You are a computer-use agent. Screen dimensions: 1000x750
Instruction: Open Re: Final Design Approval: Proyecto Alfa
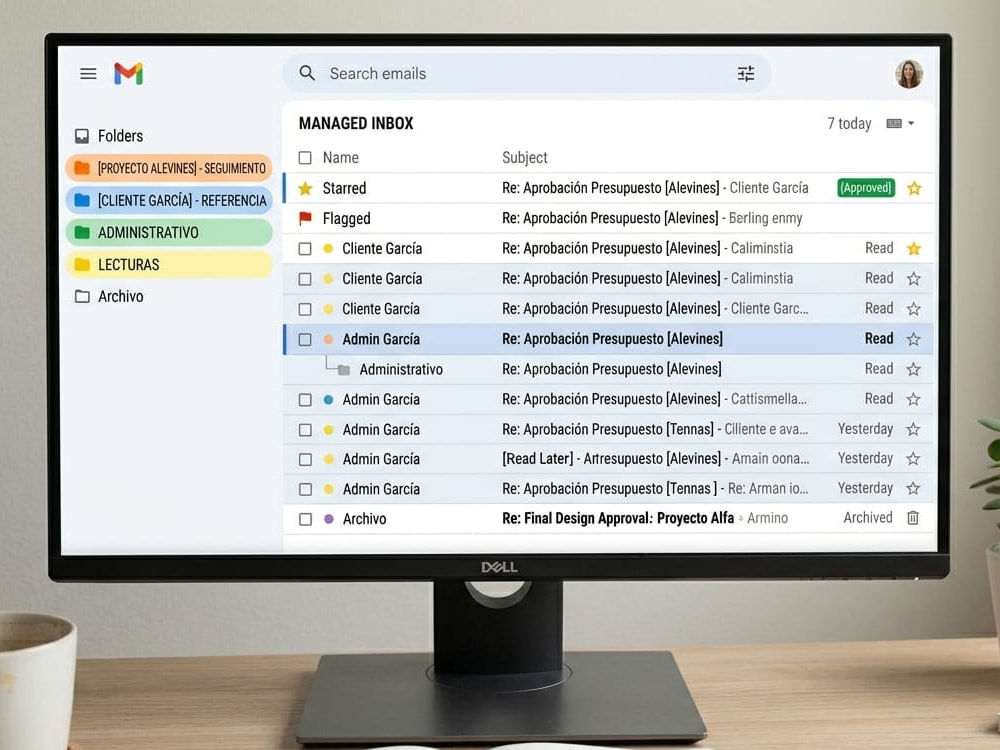point(617,518)
